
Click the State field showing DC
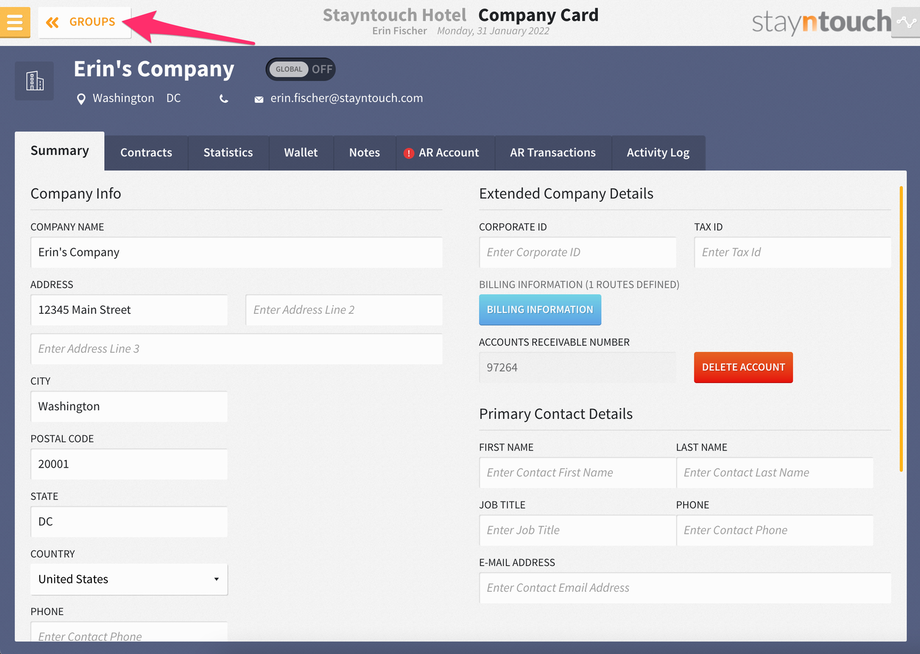[129, 521]
